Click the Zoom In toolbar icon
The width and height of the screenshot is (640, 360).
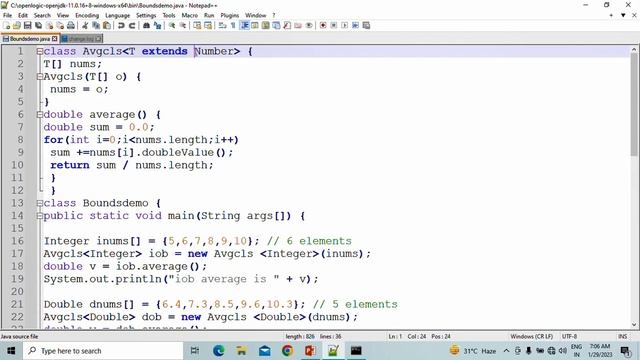[x=171, y=25]
